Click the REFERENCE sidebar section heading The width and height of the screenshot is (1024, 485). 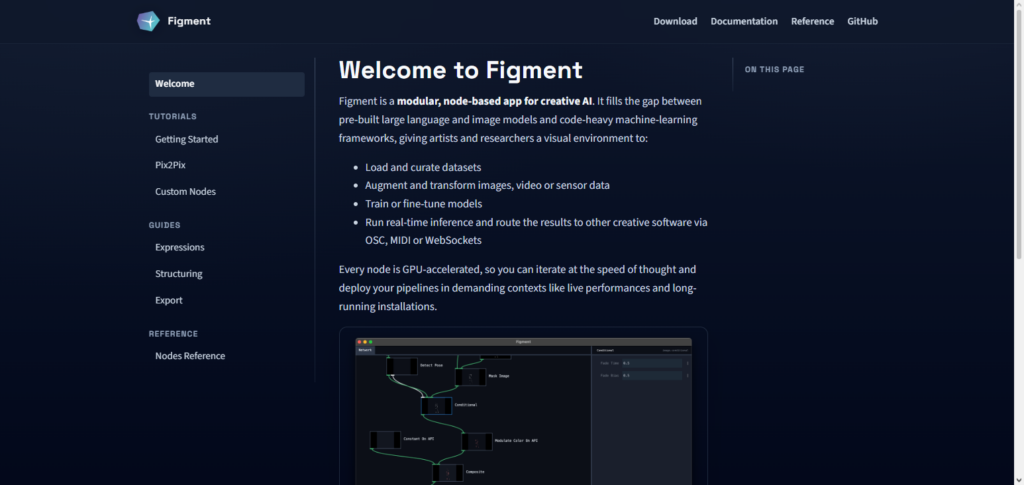[173, 334]
